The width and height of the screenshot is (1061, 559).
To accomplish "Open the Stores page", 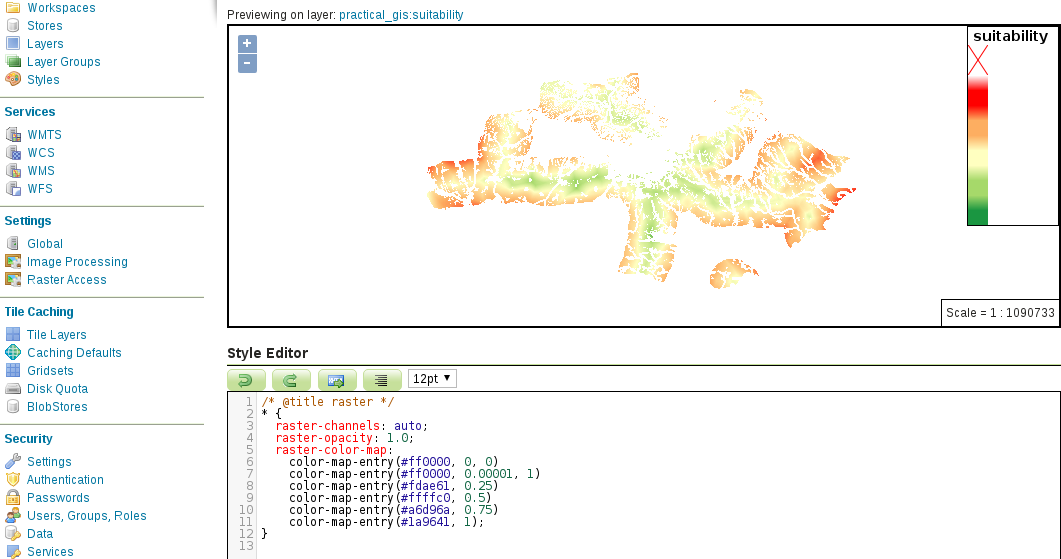I will coord(45,26).
